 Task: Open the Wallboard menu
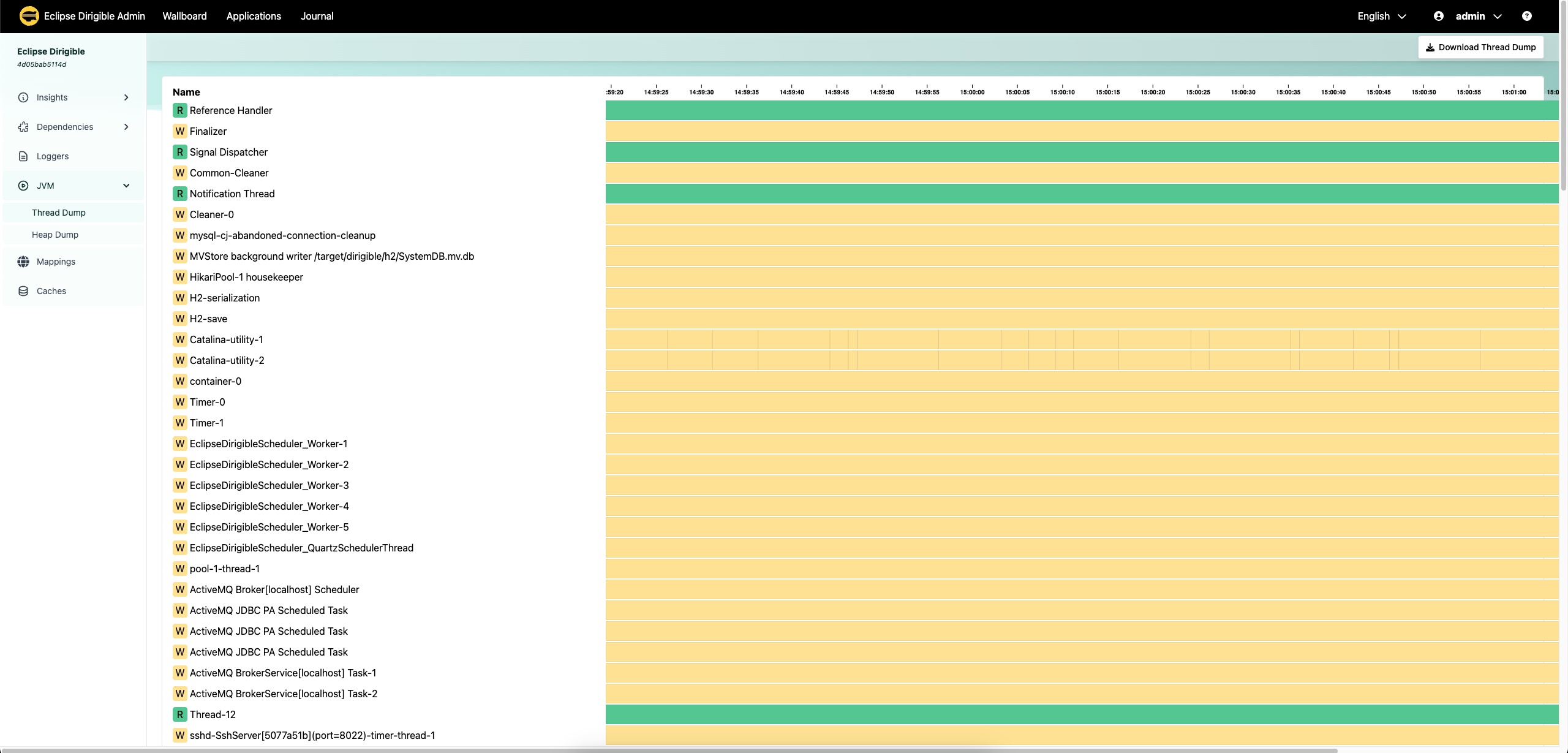(x=184, y=16)
